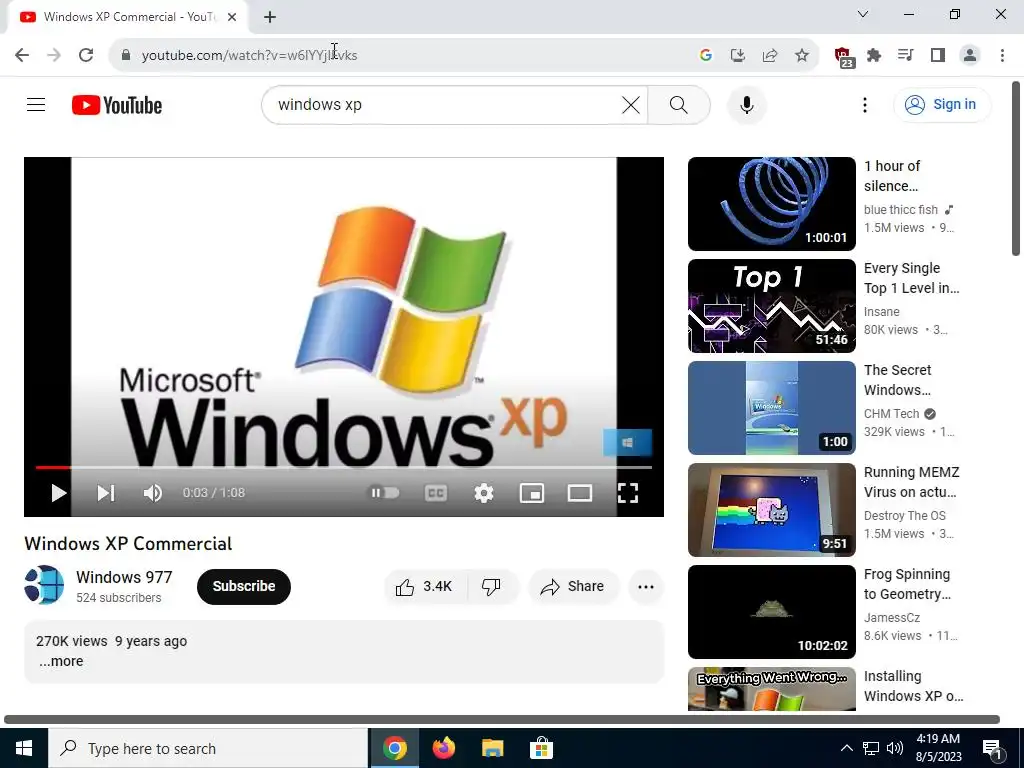Search with your voice microphone
The image size is (1024, 768).
point(747,104)
